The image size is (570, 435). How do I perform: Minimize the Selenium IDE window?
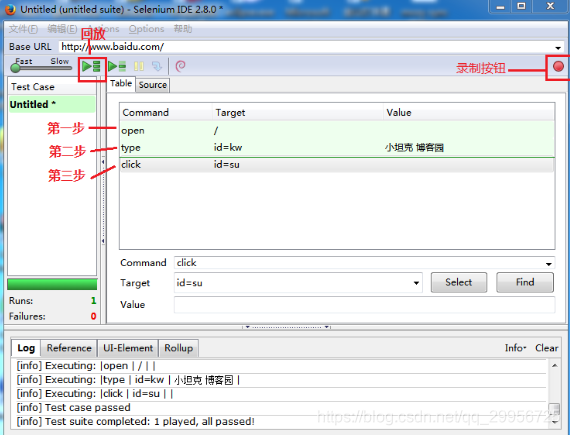click(500, 7)
